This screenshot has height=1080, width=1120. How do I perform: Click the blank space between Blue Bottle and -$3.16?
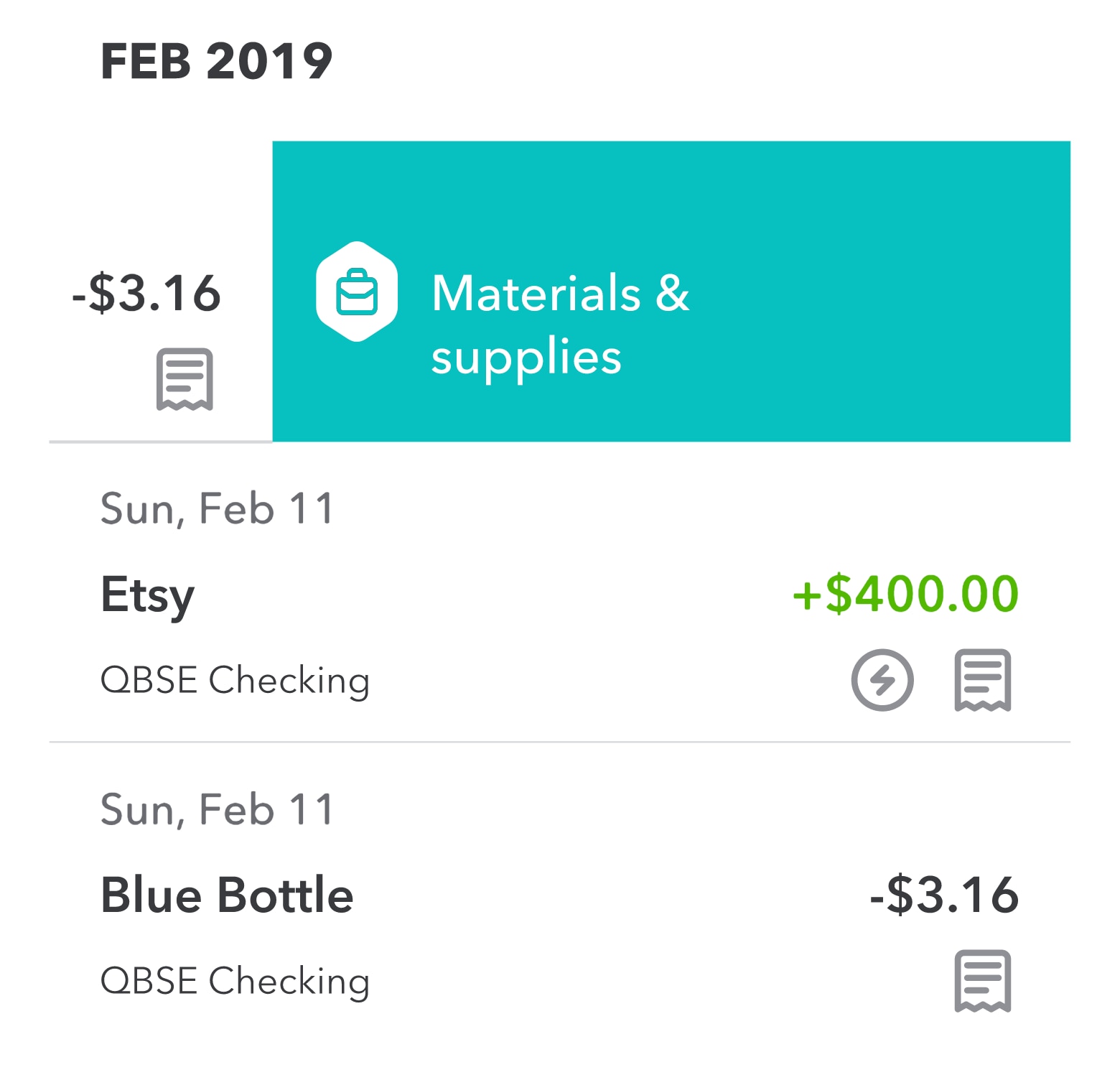(610, 896)
